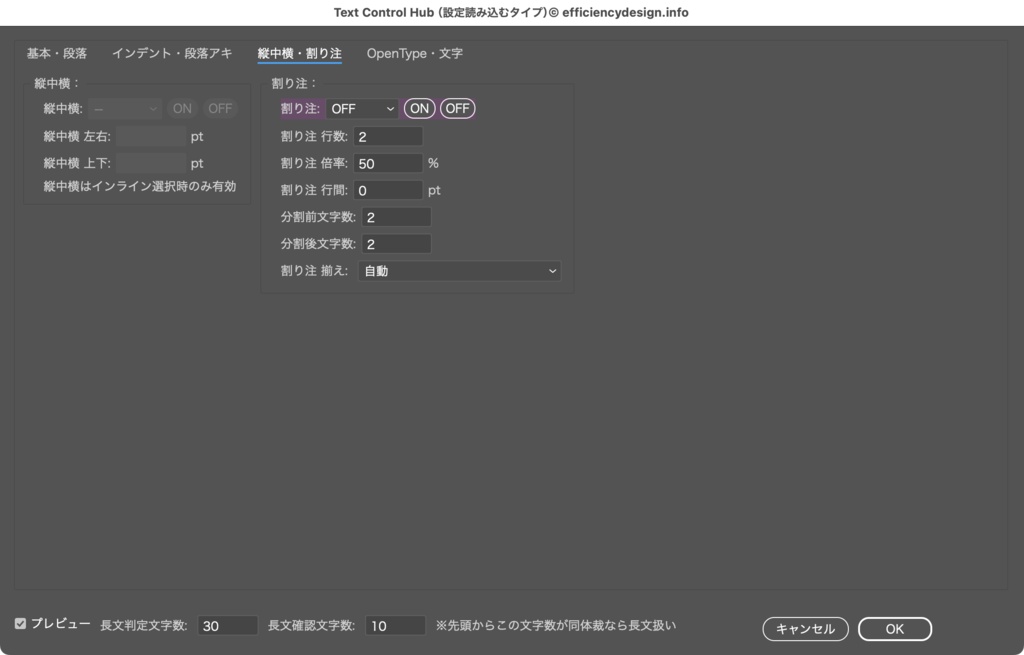The image size is (1024, 655).
Task: Open the 割り注 OFF dropdown
Action: pyautogui.click(x=362, y=108)
